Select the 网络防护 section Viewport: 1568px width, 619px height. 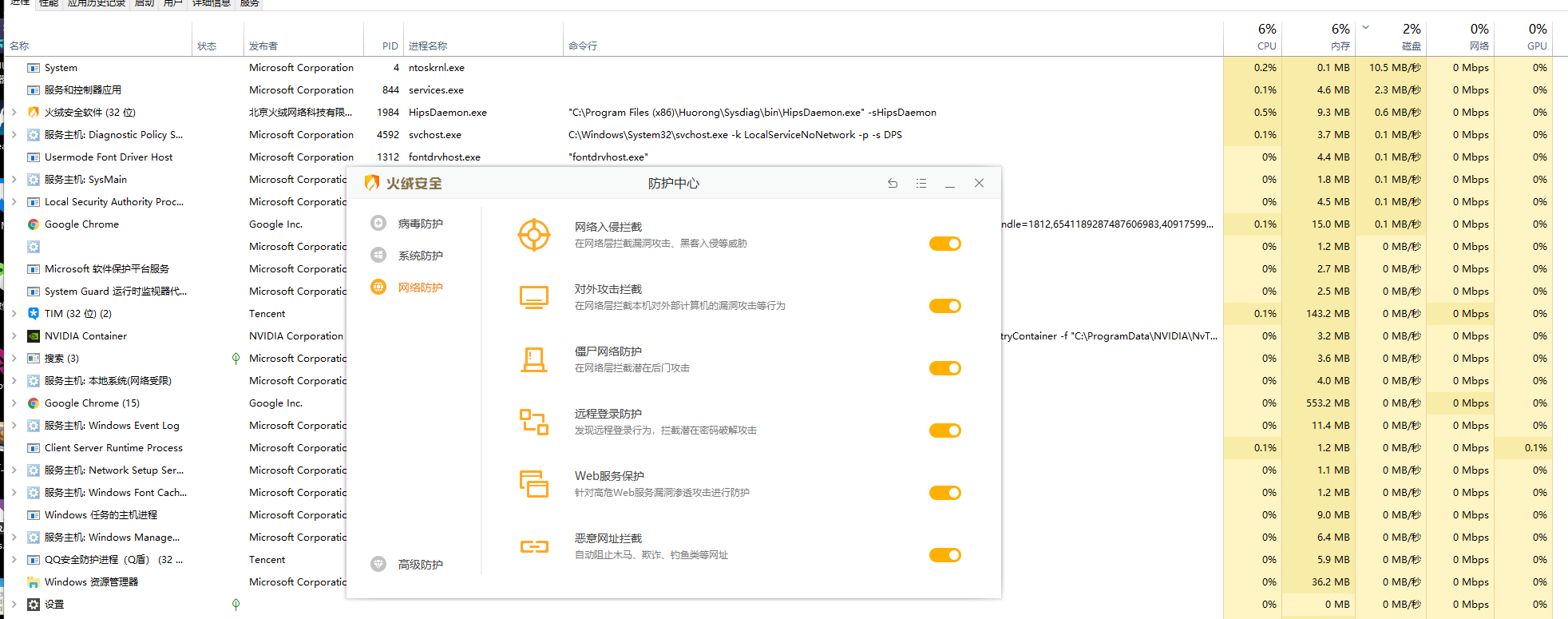click(421, 288)
